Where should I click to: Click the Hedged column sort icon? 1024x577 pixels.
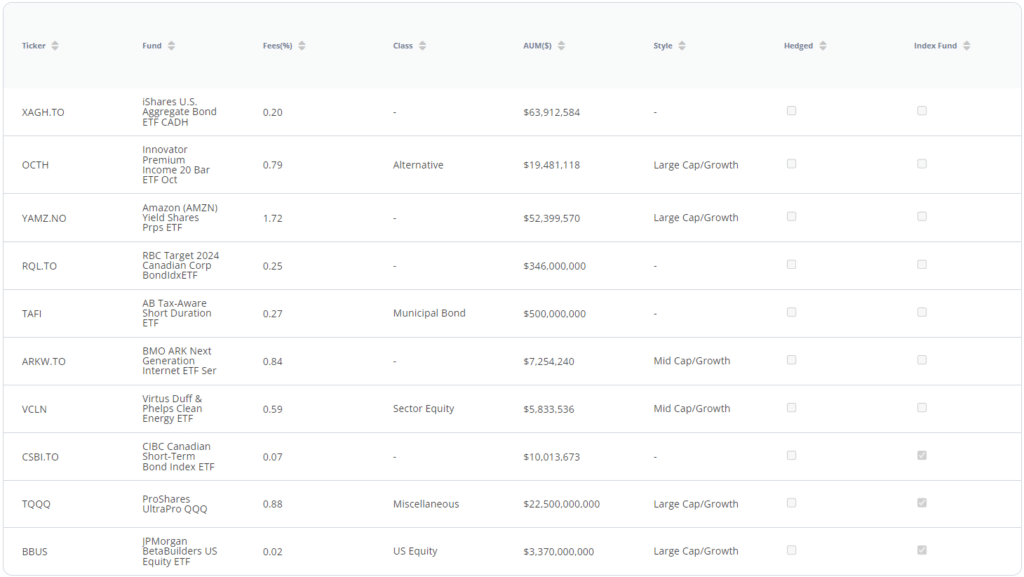coord(823,46)
